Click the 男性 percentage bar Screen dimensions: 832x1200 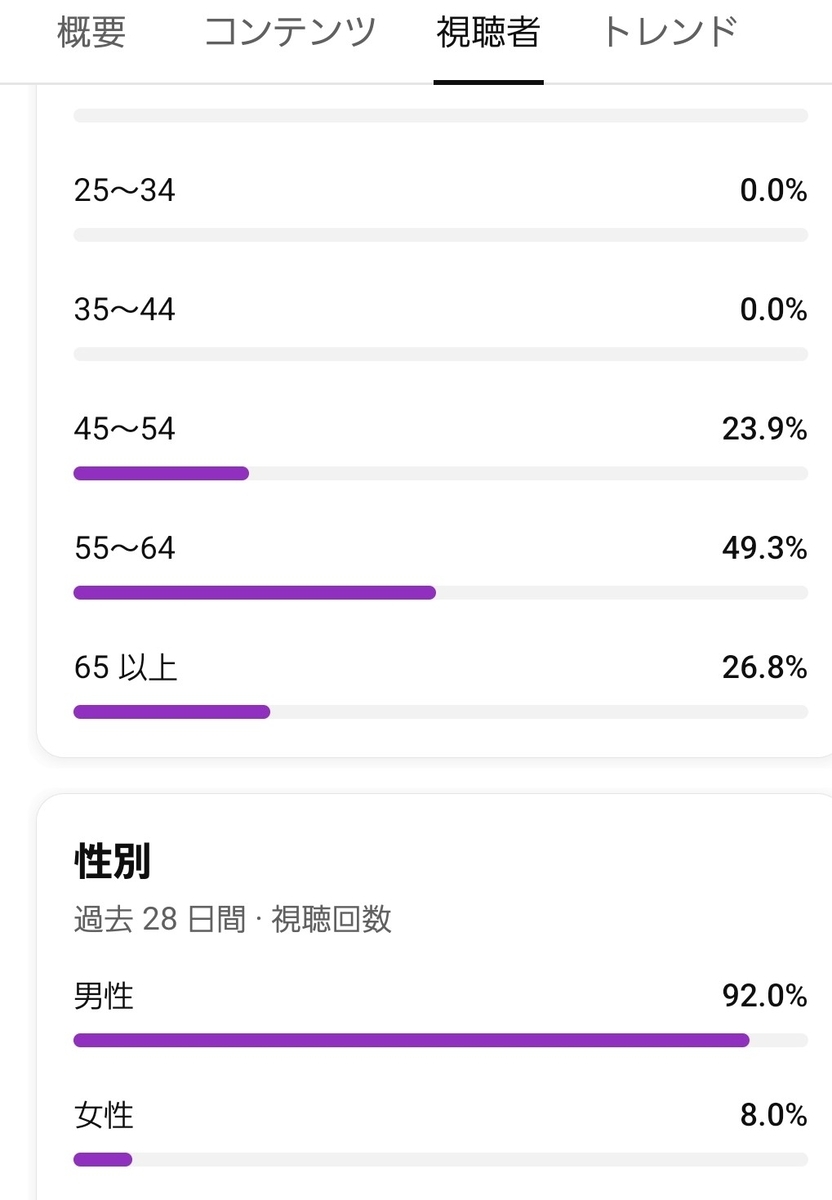coord(410,1040)
